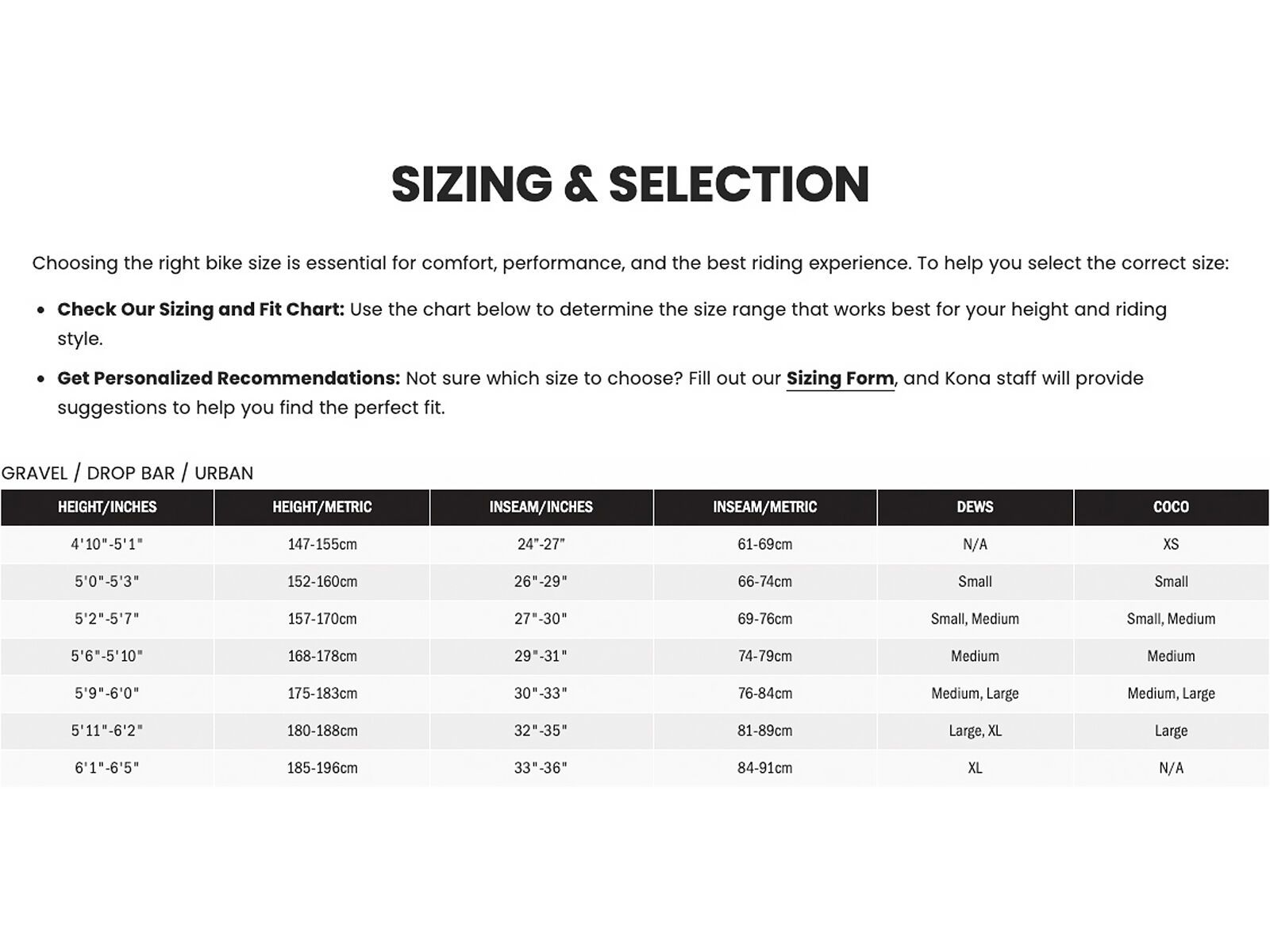This screenshot has width=1270, height=952.
Task: Click the "Check Our Sizing and Fit Chart" text
Action: point(200,309)
